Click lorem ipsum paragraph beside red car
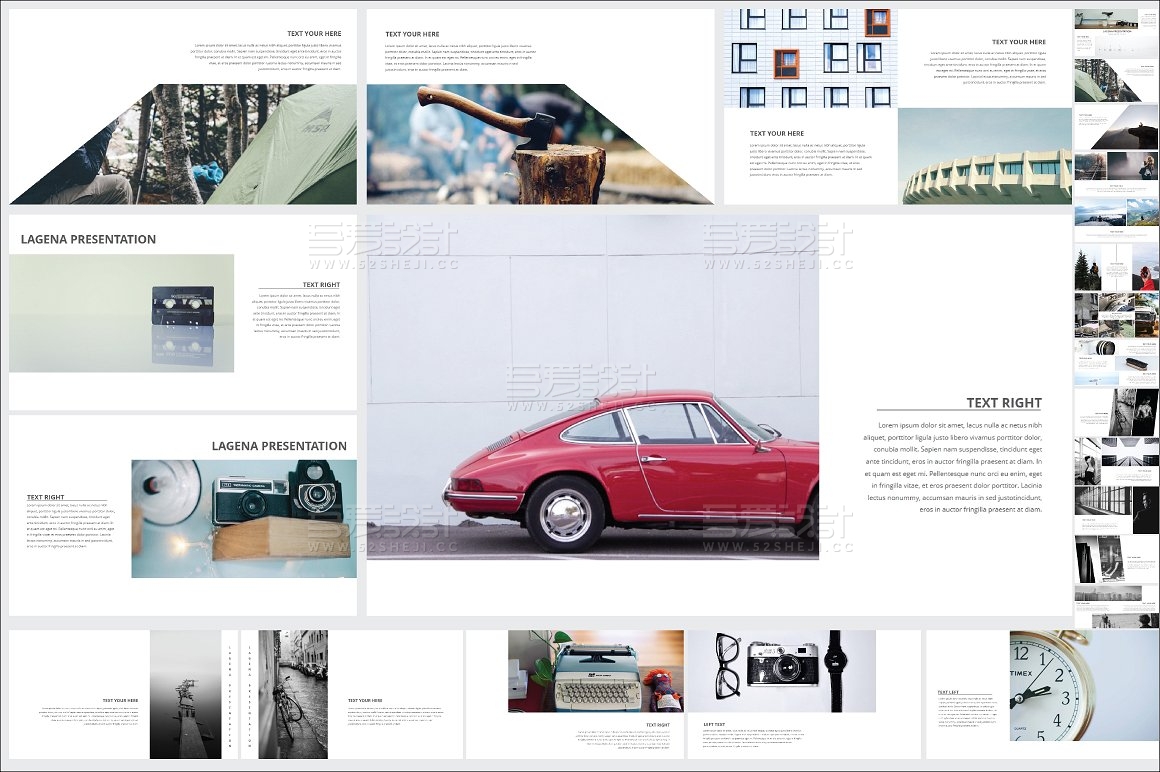Image resolution: width=1160 pixels, height=772 pixels. [953, 467]
